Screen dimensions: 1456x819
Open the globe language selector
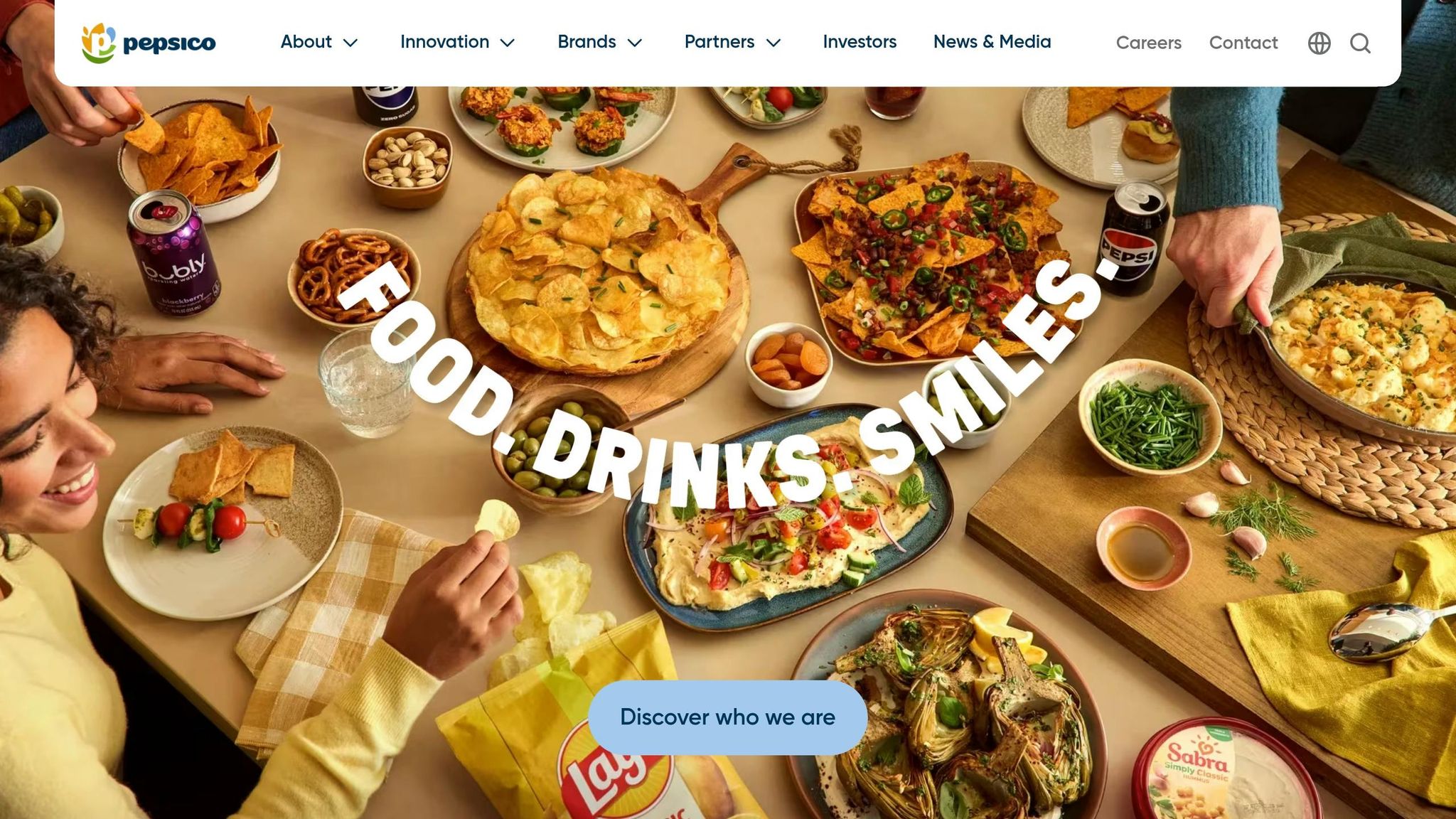pos(1319,43)
